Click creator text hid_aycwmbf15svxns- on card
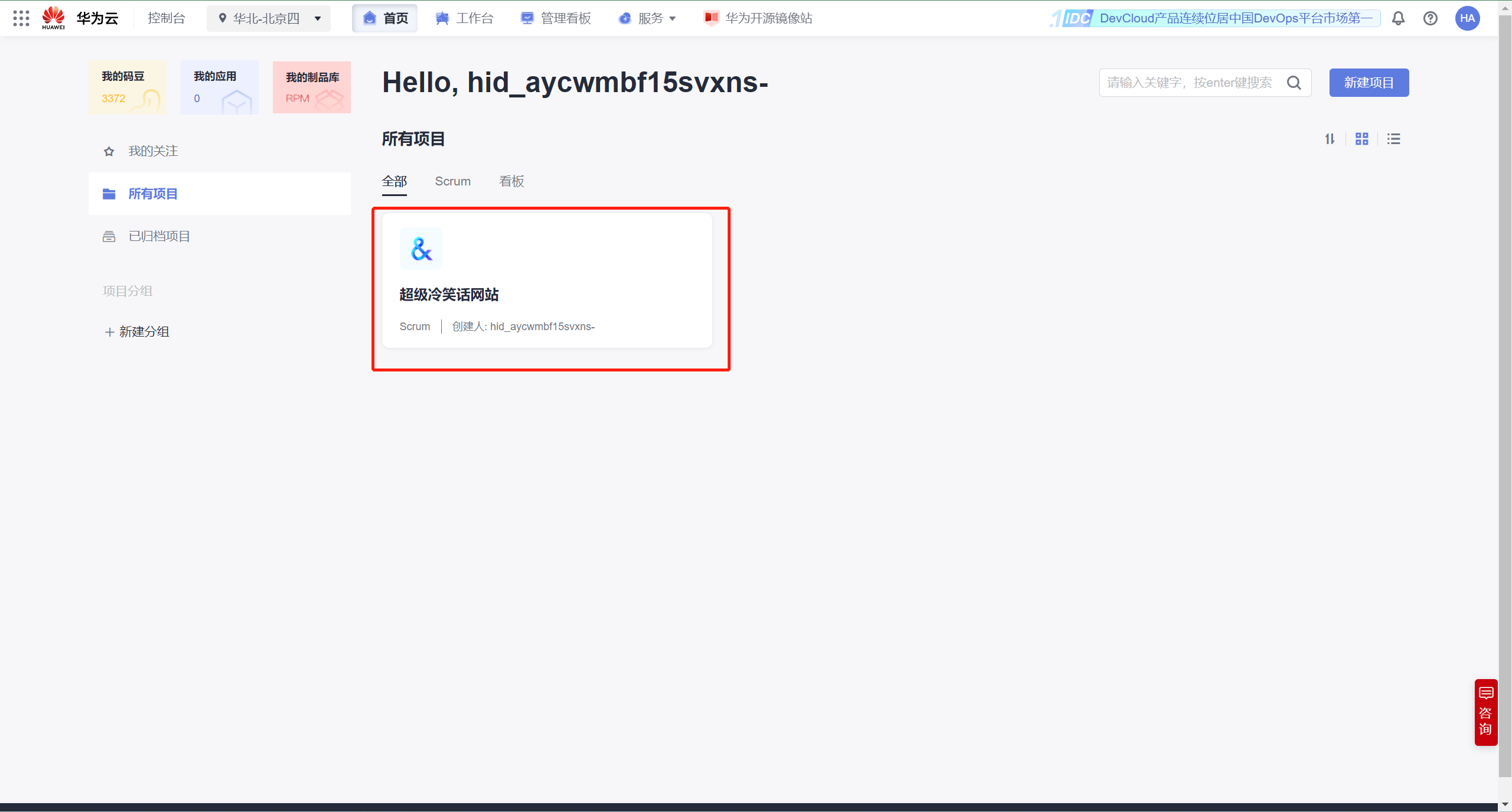Image resolution: width=1512 pixels, height=812 pixels. [542, 327]
